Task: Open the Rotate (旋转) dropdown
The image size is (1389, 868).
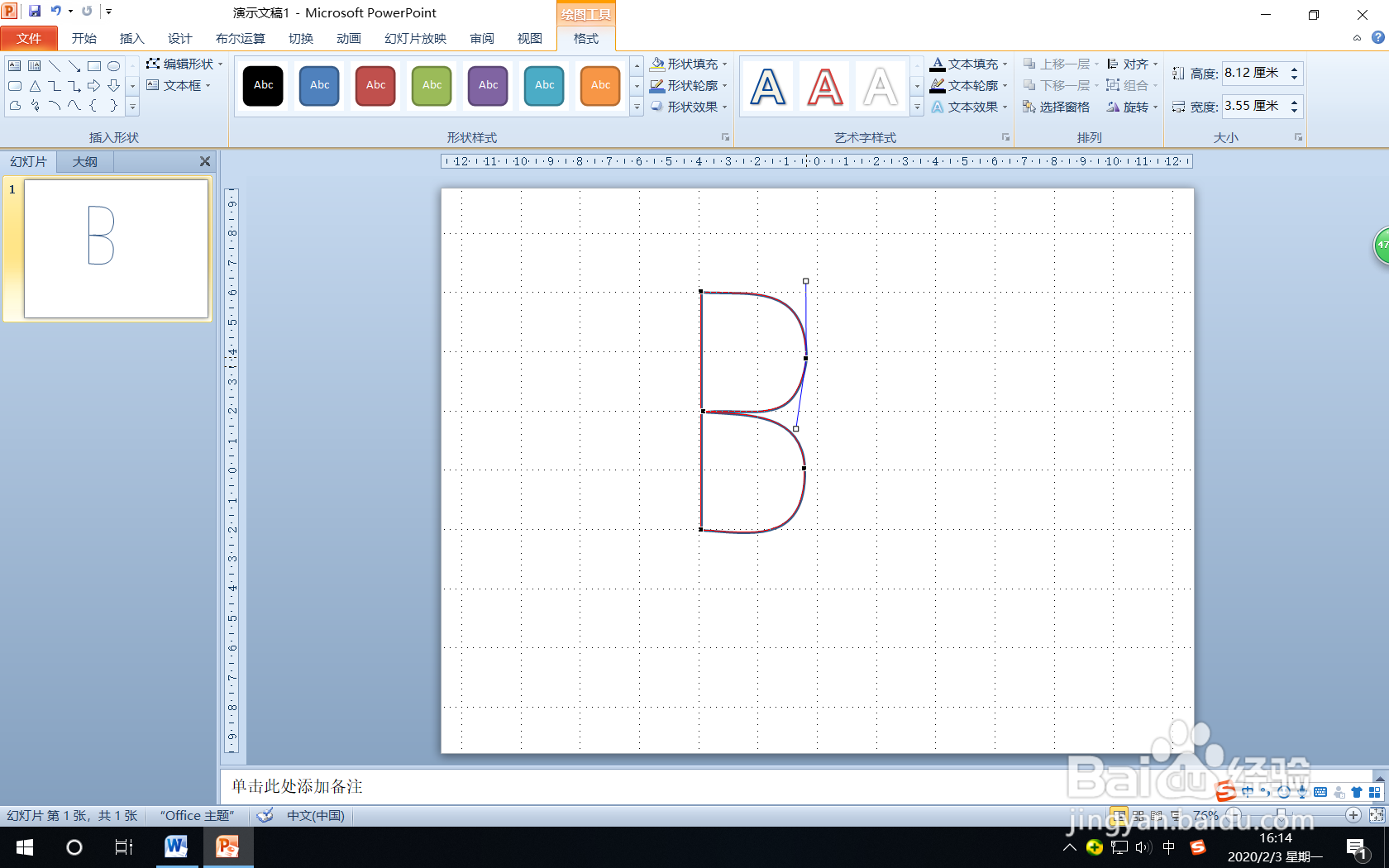Action: point(1133,107)
